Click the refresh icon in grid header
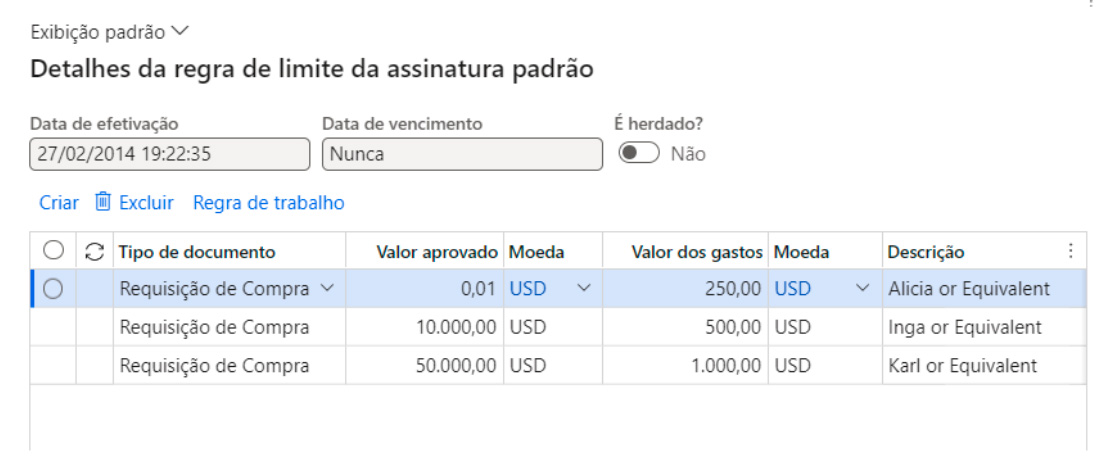1108x475 pixels. tap(95, 252)
